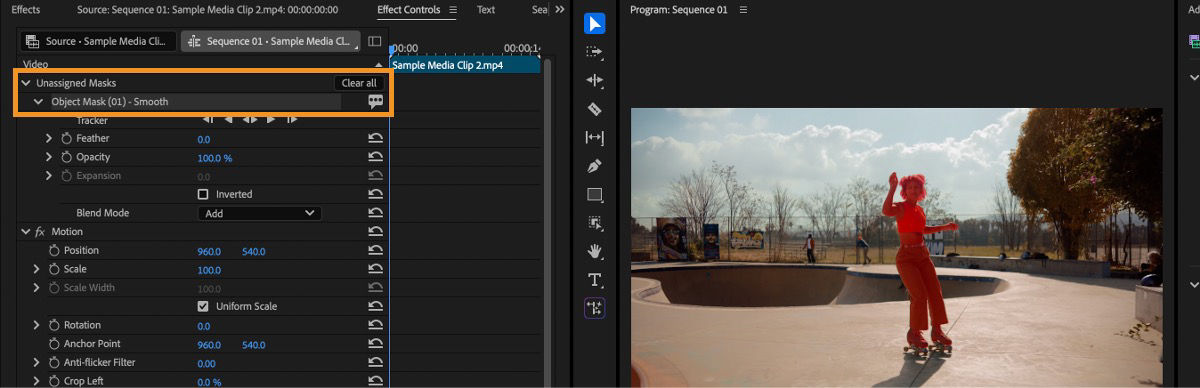Select the highlighted object mask tool

[594, 308]
